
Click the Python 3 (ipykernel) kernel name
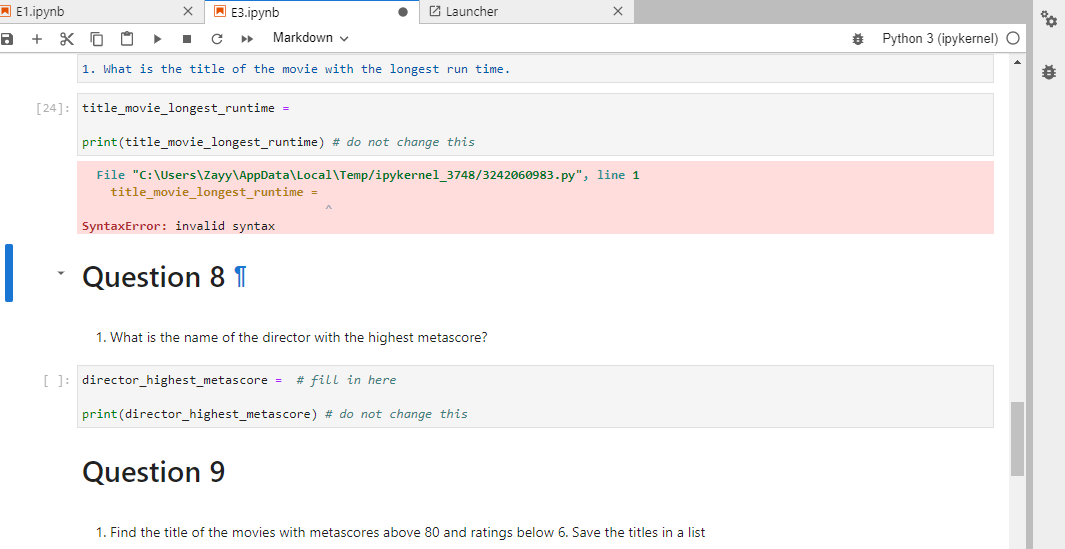click(x=940, y=39)
